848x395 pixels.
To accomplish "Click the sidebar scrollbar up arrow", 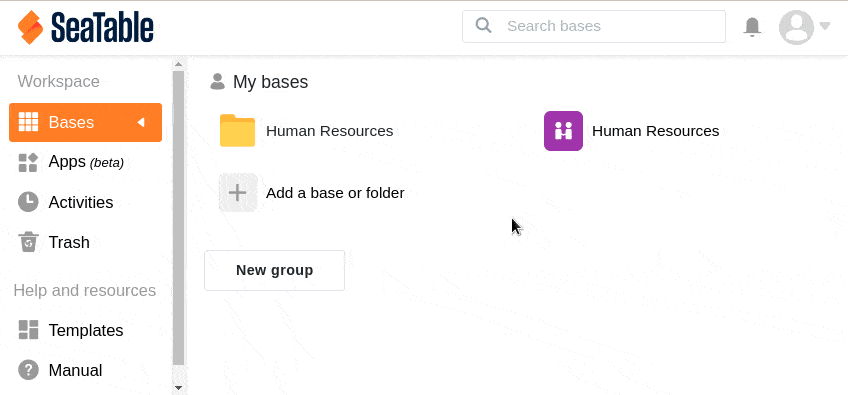I will (x=178, y=64).
